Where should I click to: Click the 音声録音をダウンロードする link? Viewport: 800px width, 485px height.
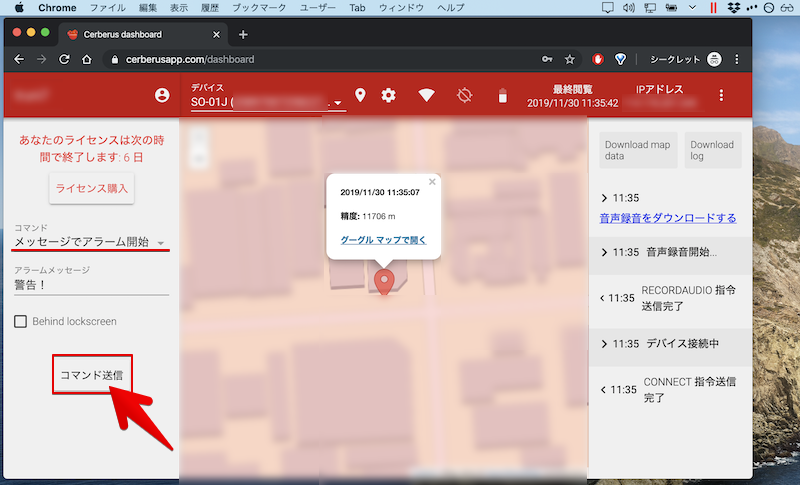(x=667, y=218)
